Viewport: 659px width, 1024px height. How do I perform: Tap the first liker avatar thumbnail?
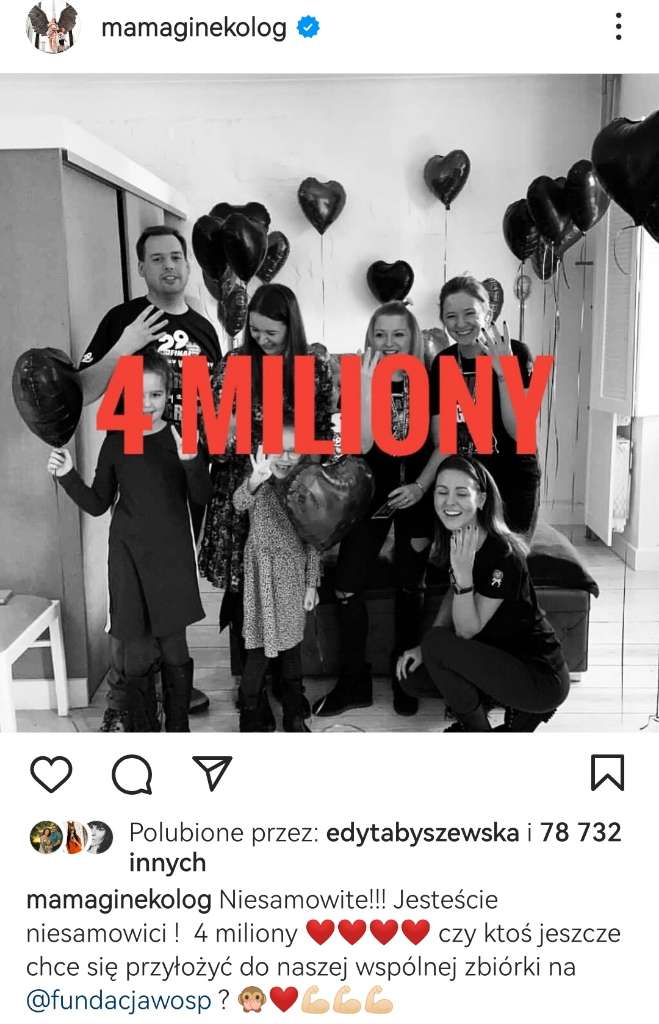45,837
